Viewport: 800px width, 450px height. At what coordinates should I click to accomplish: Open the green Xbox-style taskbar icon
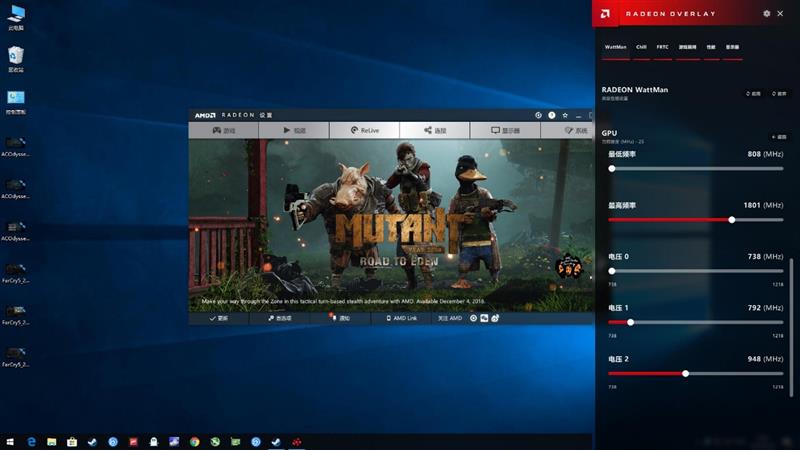point(215,442)
